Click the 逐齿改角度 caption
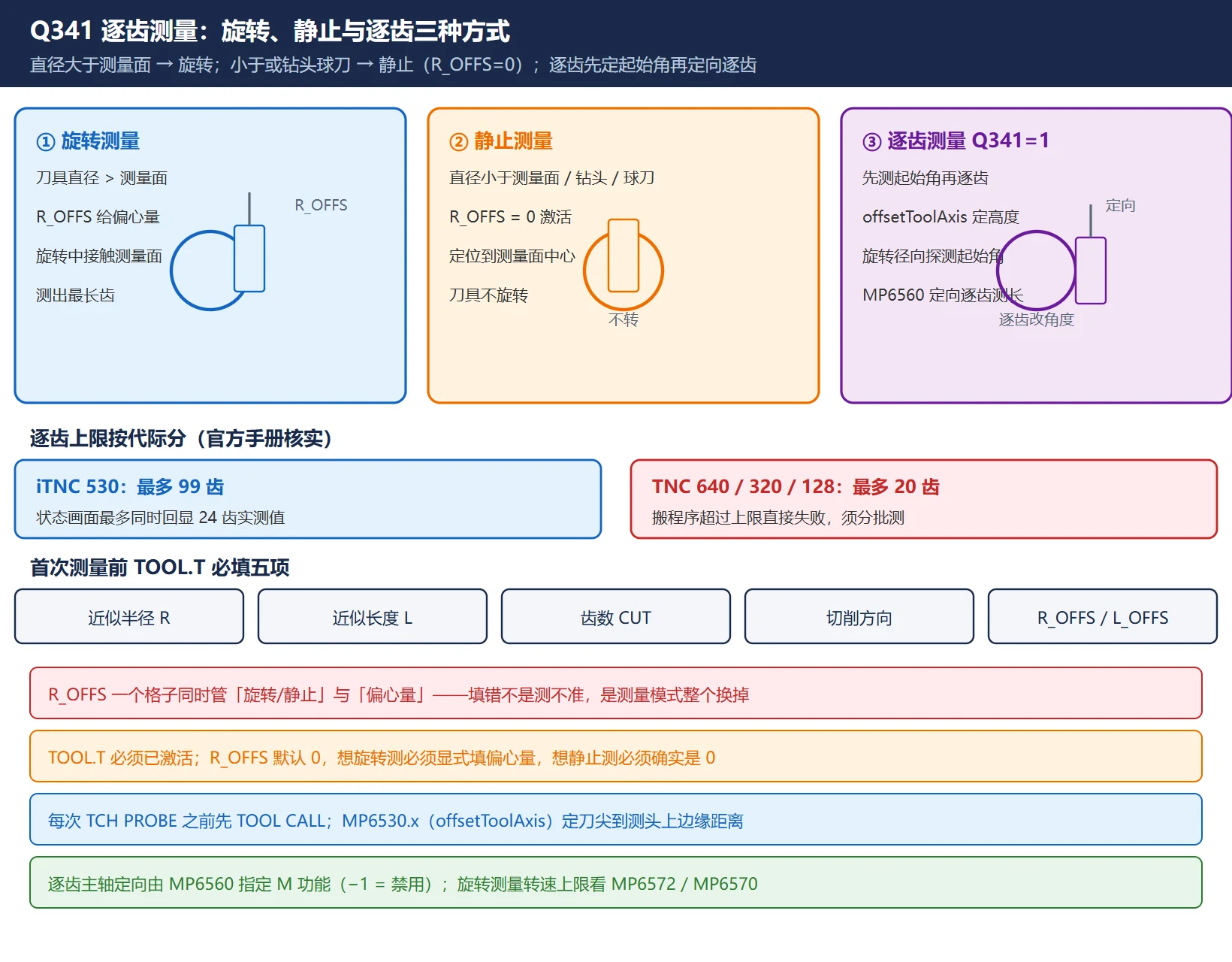 [1037, 319]
